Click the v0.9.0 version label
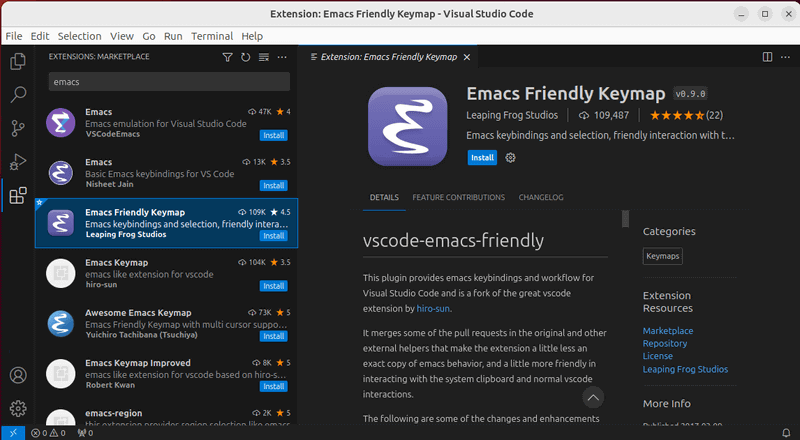Screen dimensions: 800x440 (690, 94)
